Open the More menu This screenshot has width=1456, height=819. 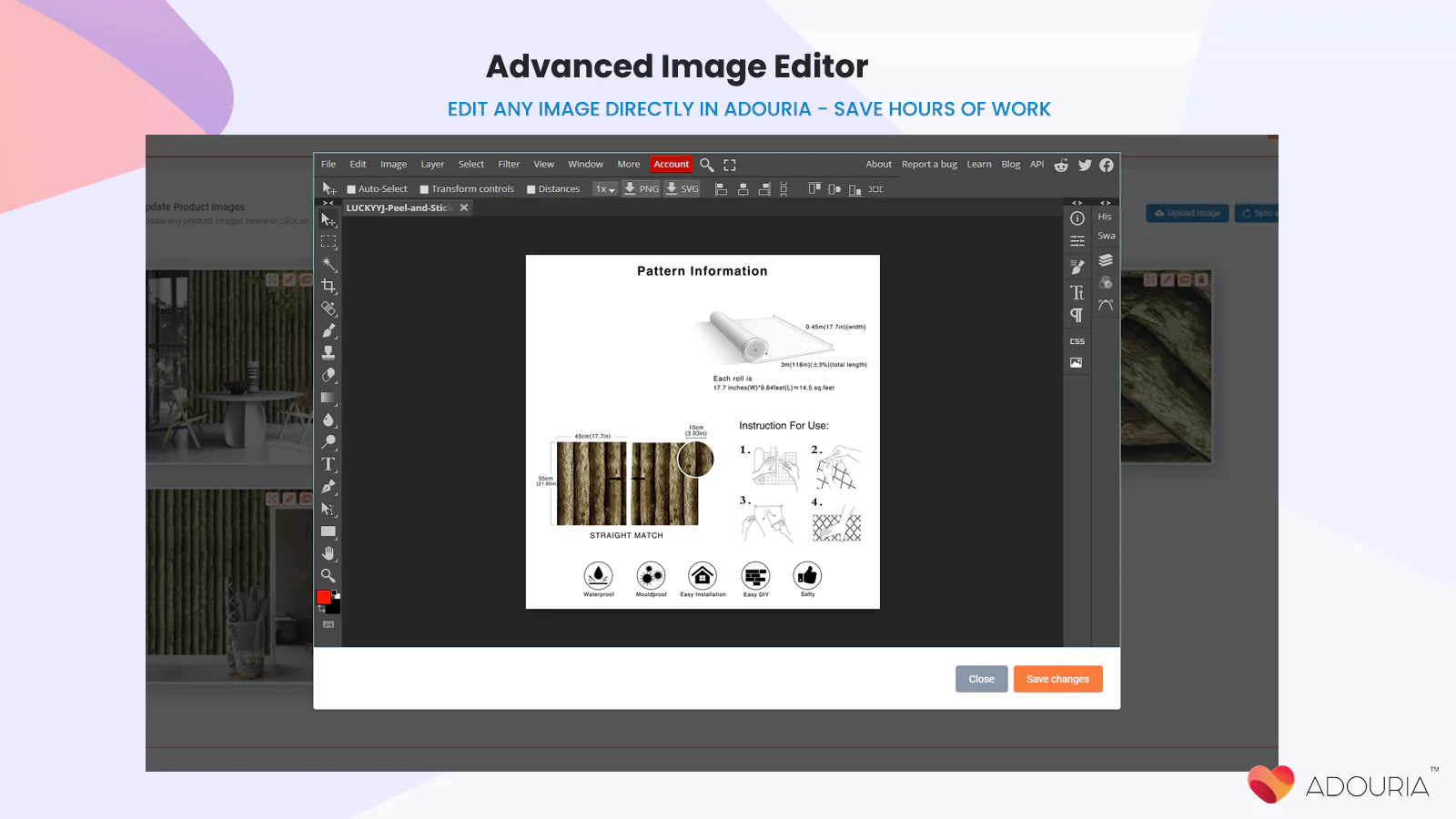628,165
